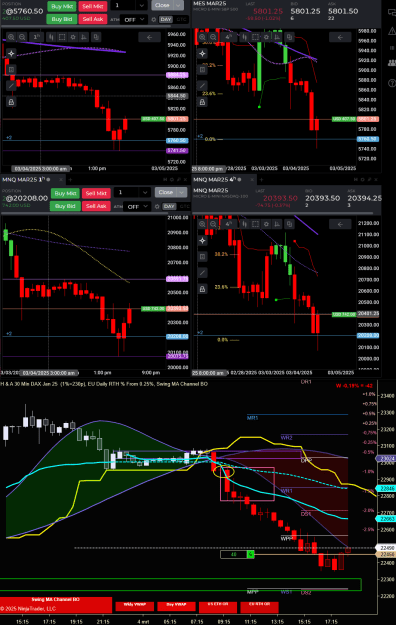
Task: Select DAY time-in-force in MNQ order panel
Action: click(169, 206)
